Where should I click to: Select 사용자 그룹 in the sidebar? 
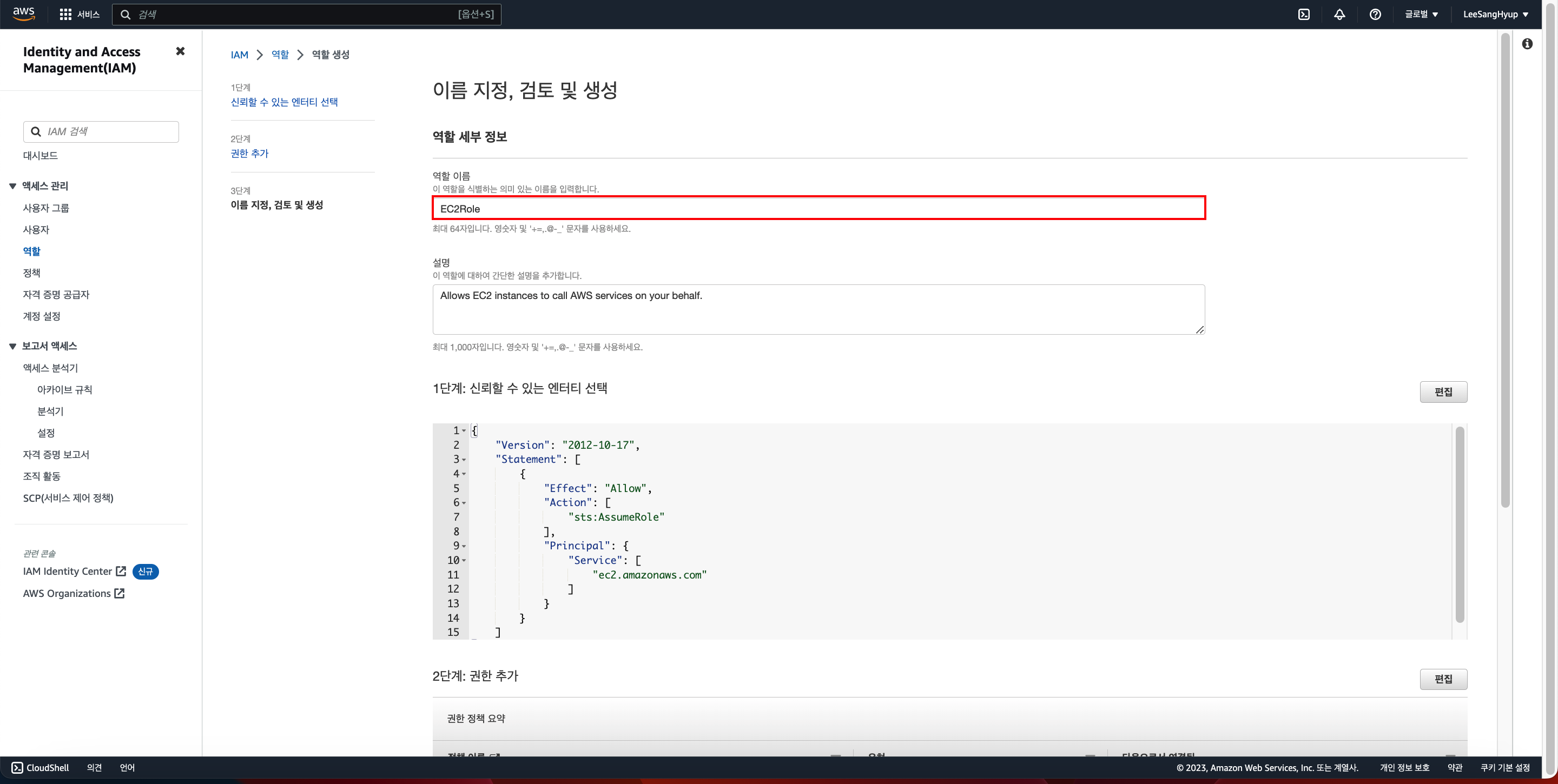[x=46, y=208]
